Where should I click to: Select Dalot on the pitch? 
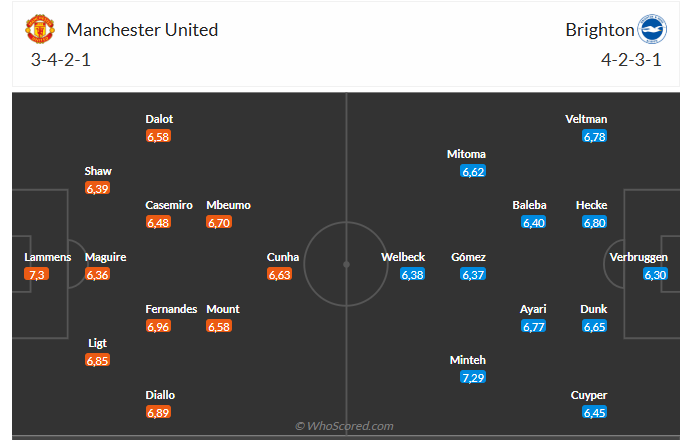pyautogui.click(x=159, y=119)
